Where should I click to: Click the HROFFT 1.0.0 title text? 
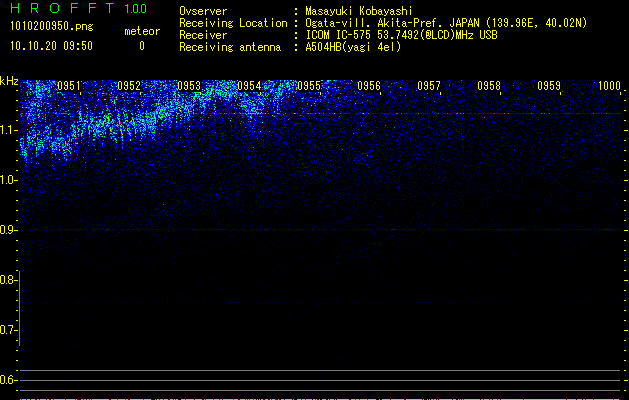click(x=78, y=8)
